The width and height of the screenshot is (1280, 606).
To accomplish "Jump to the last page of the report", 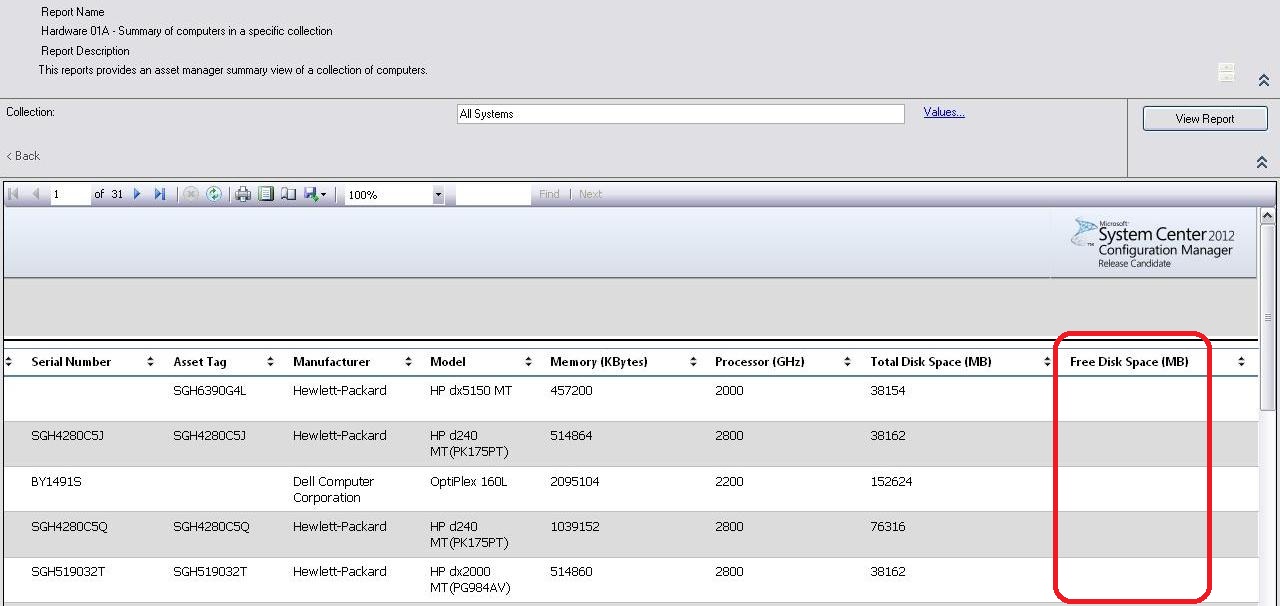I will [x=160, y=194].
